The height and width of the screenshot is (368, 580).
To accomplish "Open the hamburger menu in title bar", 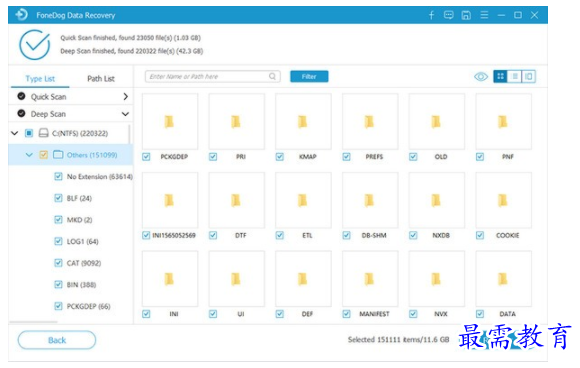I will (484, 15).
